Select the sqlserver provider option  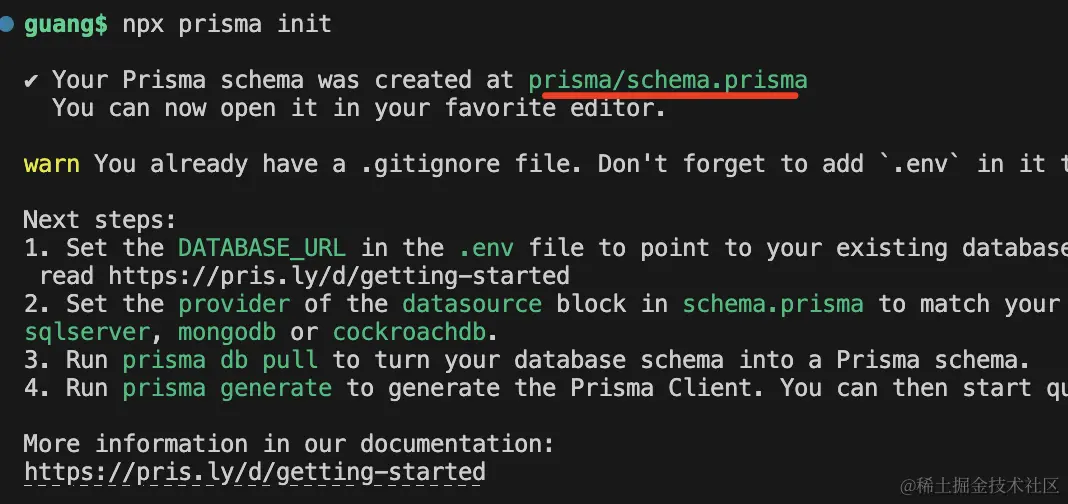click(x=93, y=332)
